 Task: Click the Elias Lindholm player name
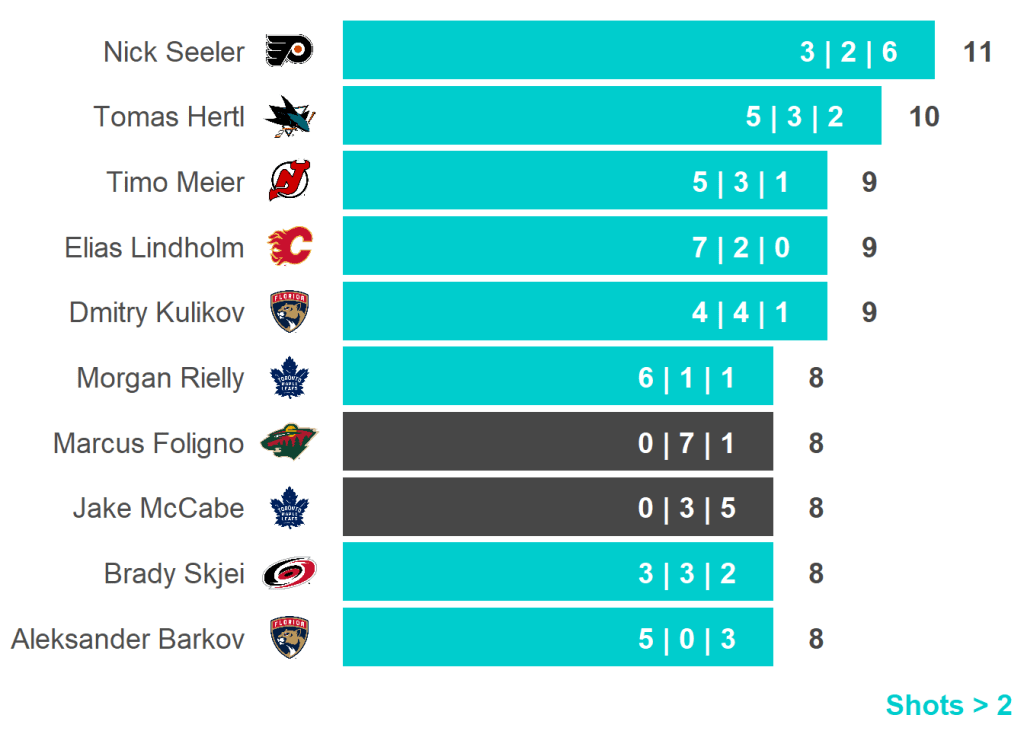coord(154,247)
